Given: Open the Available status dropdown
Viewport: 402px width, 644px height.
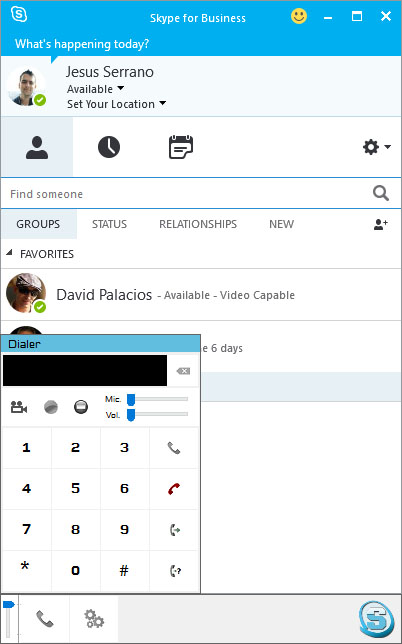Looking at the screenshot, I should coord(95,89).
